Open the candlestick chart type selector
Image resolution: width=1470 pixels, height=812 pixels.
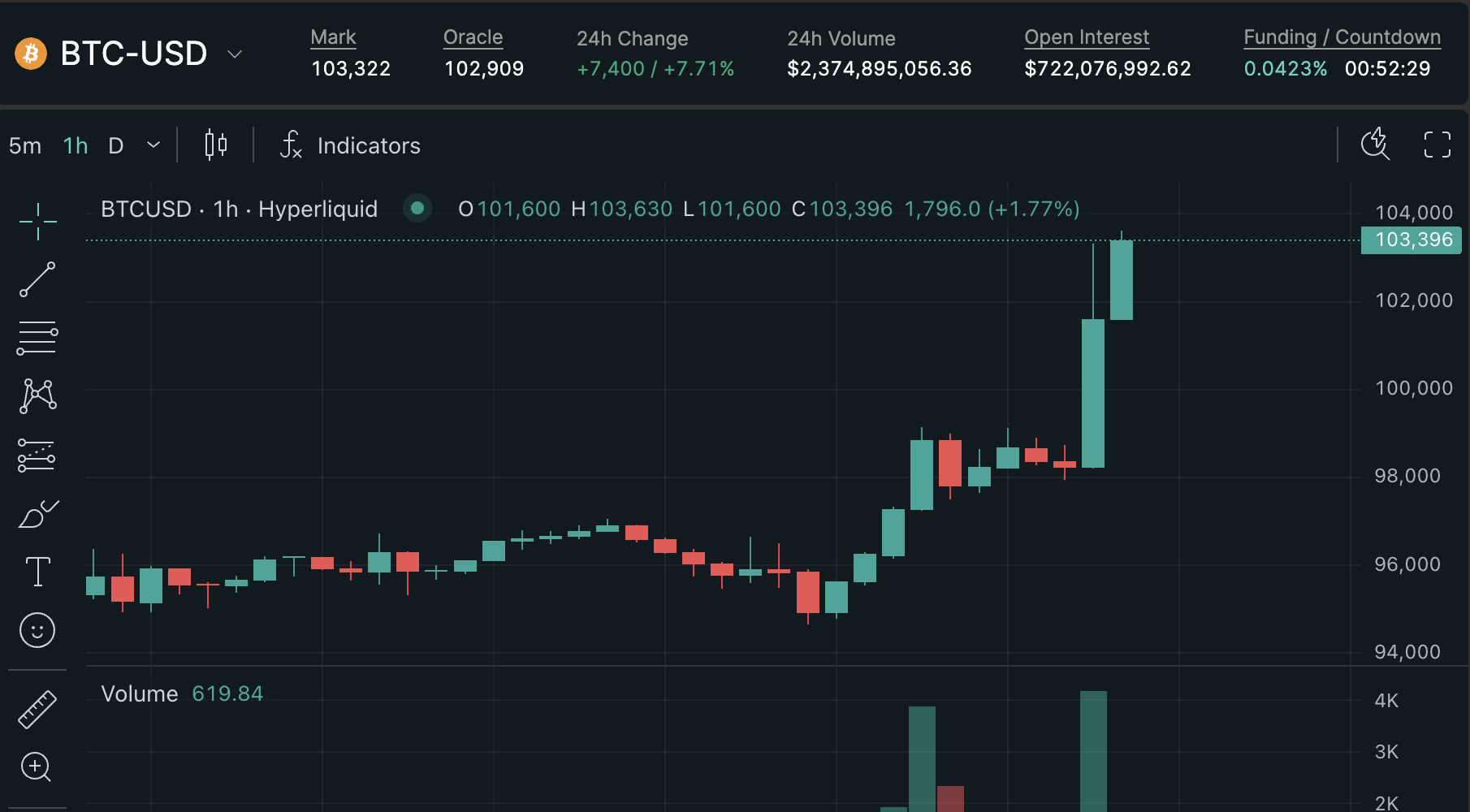point(215,145)
